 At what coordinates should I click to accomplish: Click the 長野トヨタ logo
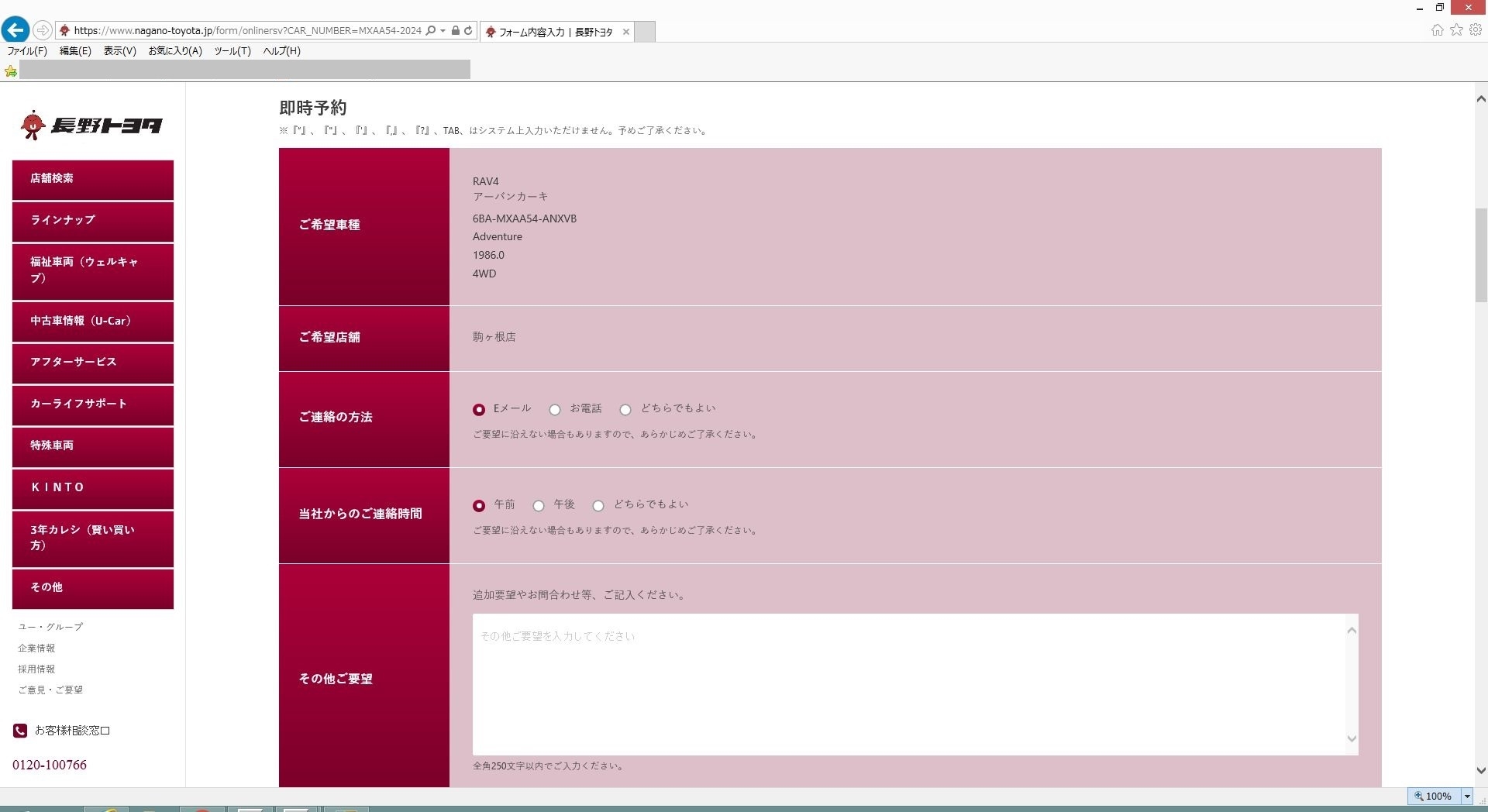tap(91, 125)
